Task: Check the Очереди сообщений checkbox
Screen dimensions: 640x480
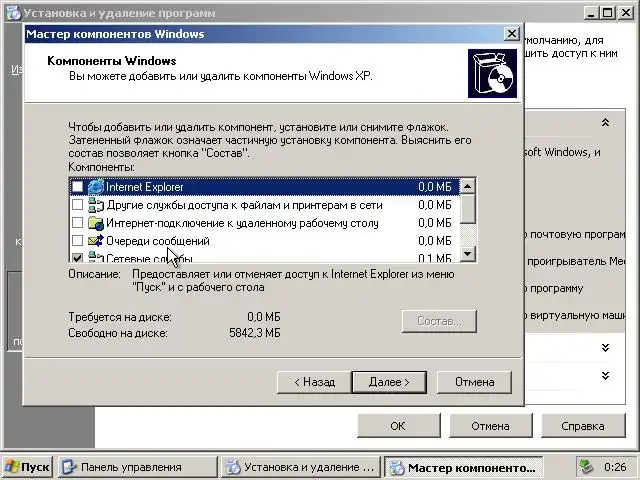Action: (77, 241)
